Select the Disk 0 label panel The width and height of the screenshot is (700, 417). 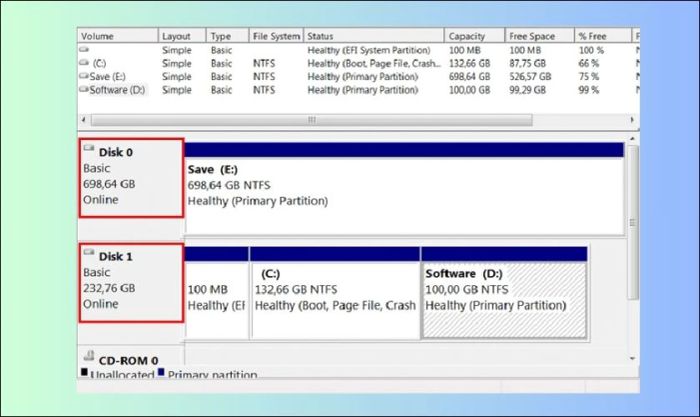point(131,178)
